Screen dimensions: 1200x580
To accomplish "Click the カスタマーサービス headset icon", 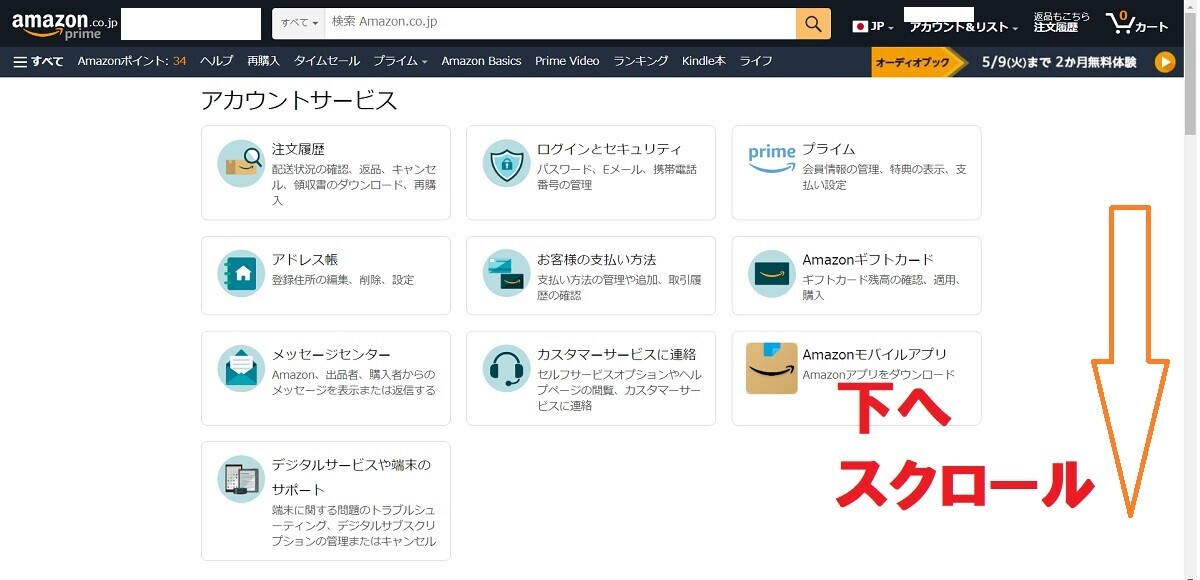I will [x=506, y=368].
